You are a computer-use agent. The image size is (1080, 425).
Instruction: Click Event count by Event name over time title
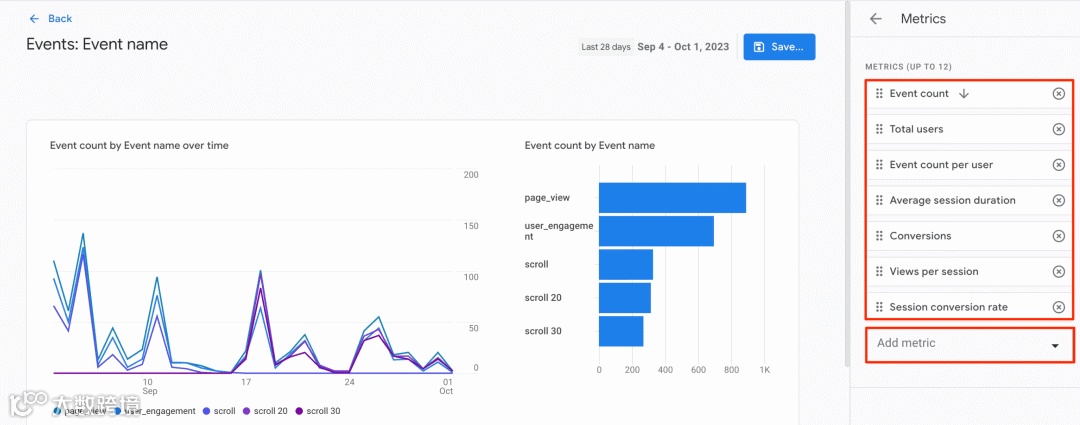pyautogui.click(x=139, y=145)
